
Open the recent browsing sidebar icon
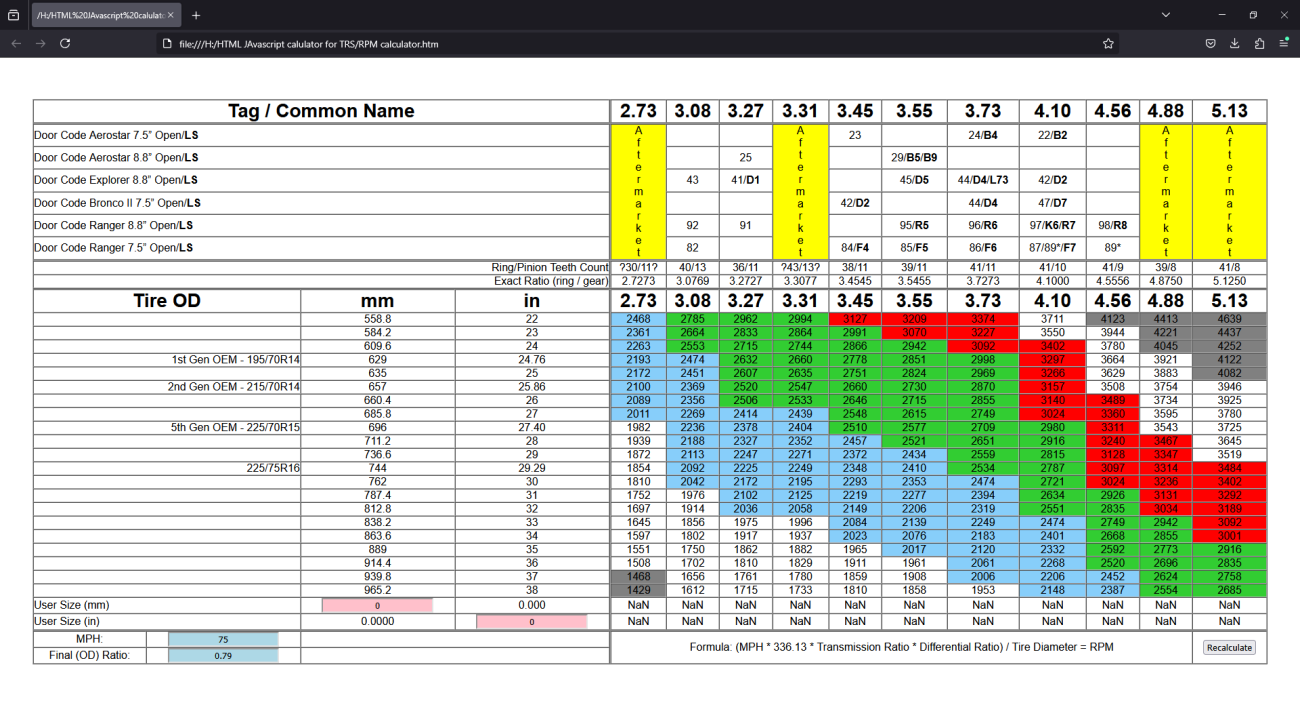tap(13, 15)
